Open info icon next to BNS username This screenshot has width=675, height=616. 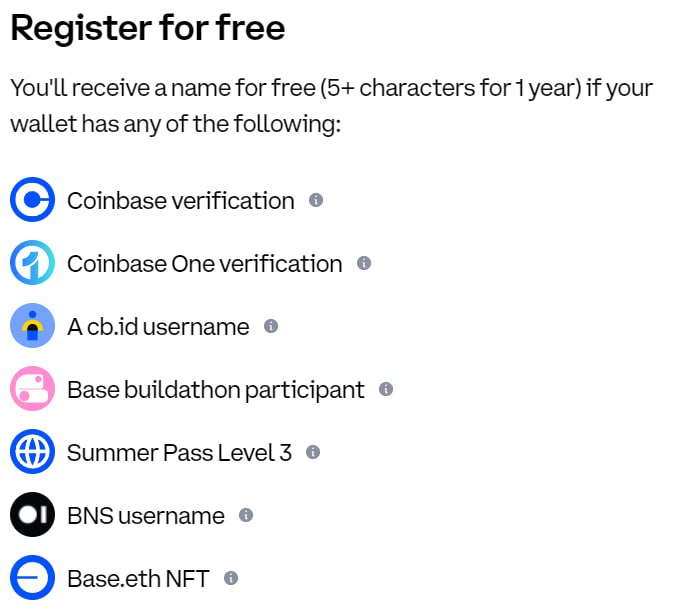(x=246, y=515)
